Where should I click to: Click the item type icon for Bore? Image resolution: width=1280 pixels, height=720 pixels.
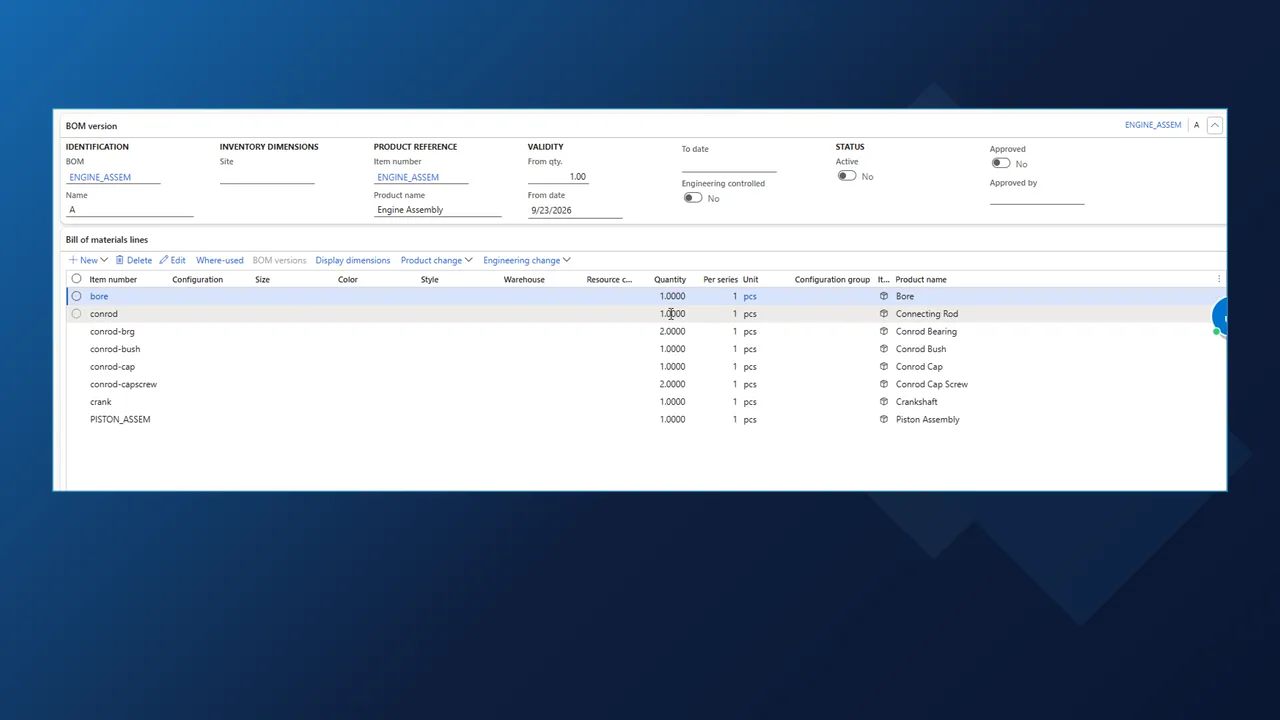[x=884, y=296]
